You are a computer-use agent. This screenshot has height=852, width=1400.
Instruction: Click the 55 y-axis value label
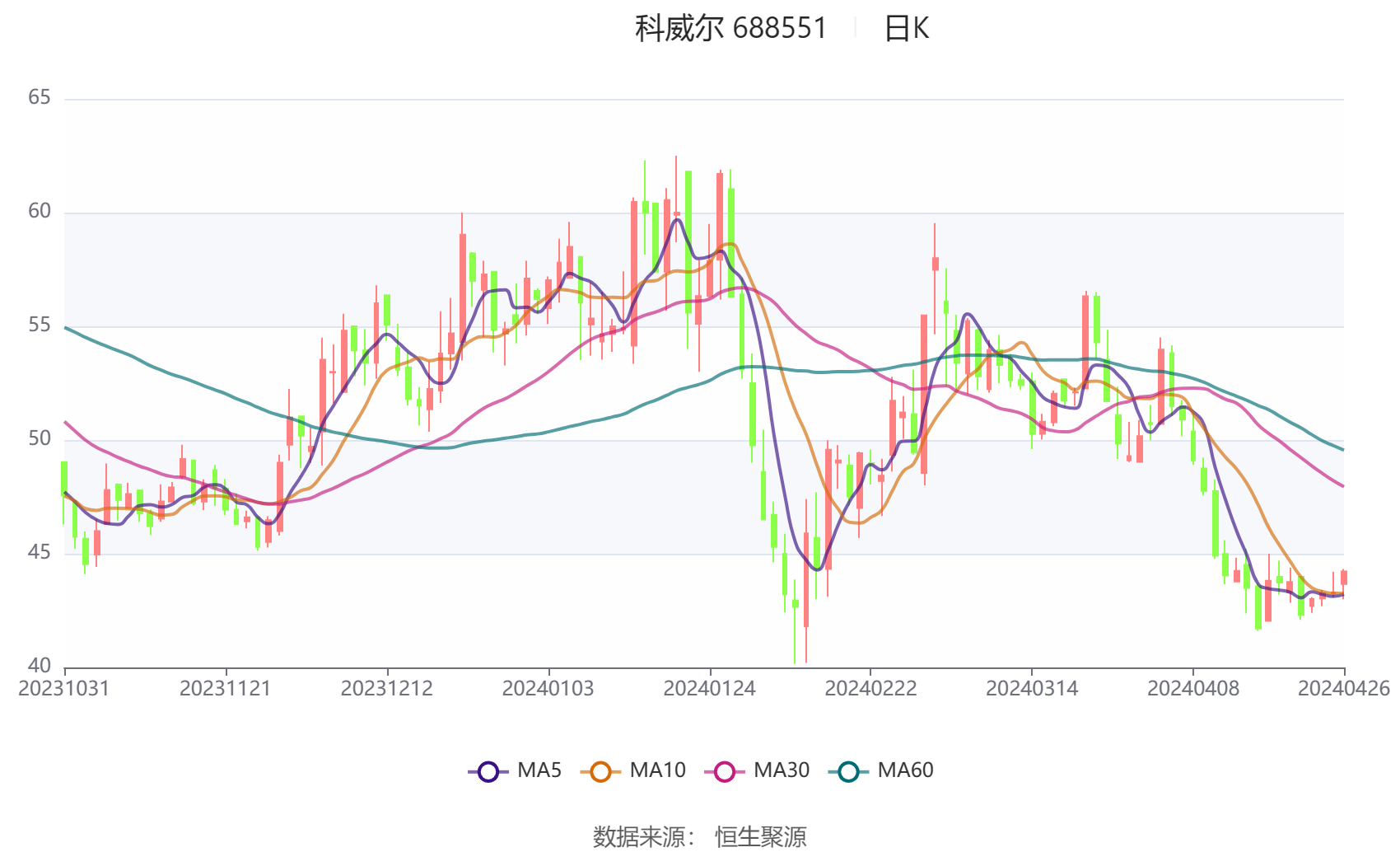(x=40, y=325)
